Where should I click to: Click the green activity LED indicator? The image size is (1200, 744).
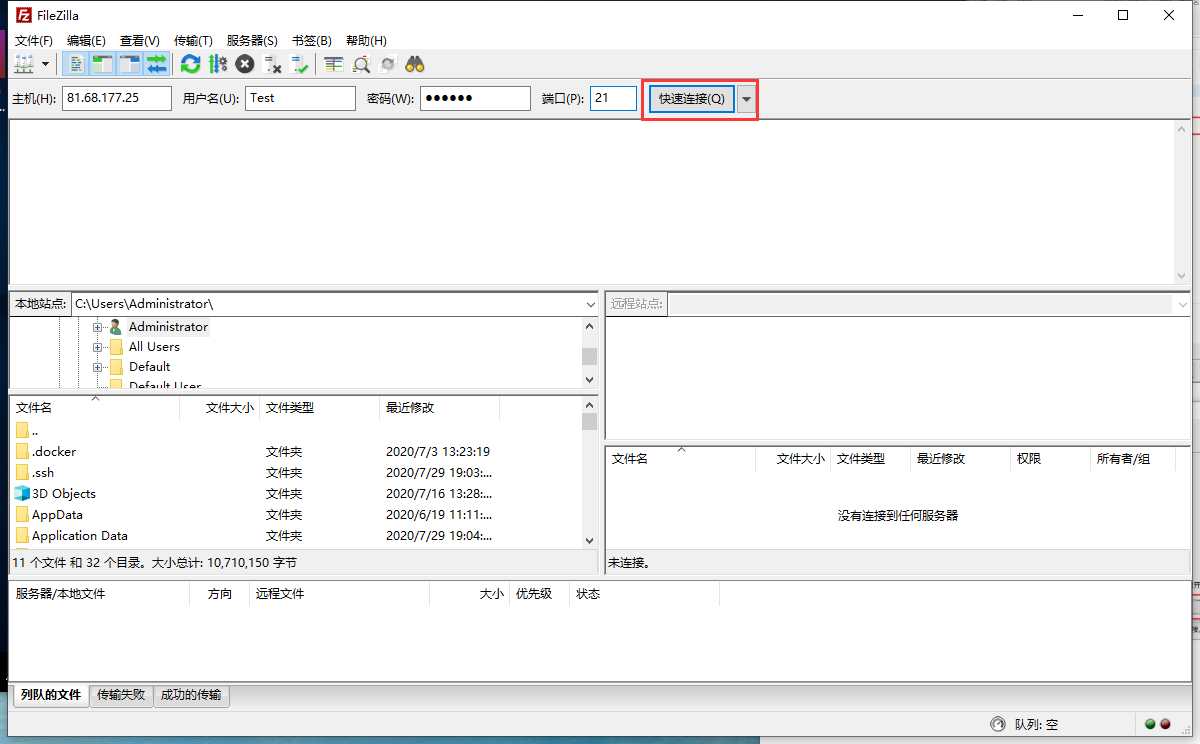(x=1150, y=724)
